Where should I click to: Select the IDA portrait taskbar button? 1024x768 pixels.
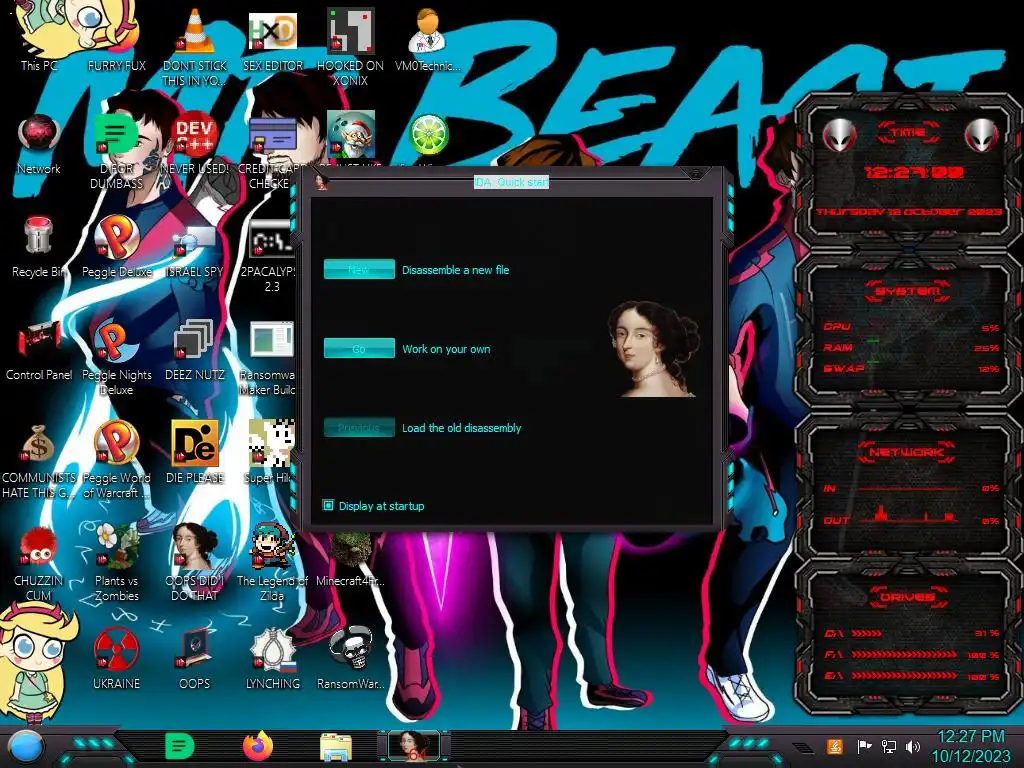pos(413,746)
